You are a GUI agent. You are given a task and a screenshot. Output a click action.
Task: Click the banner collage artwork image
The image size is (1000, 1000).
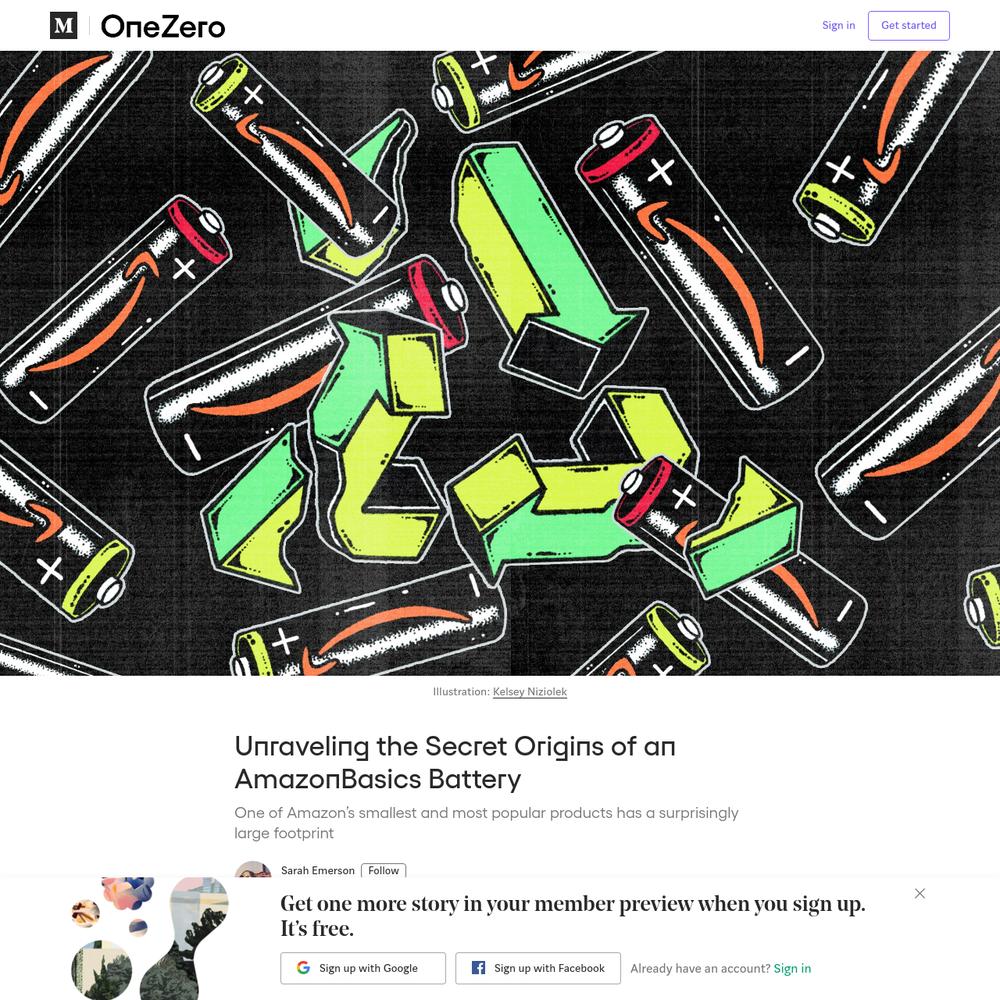click(x=150, y=938)
